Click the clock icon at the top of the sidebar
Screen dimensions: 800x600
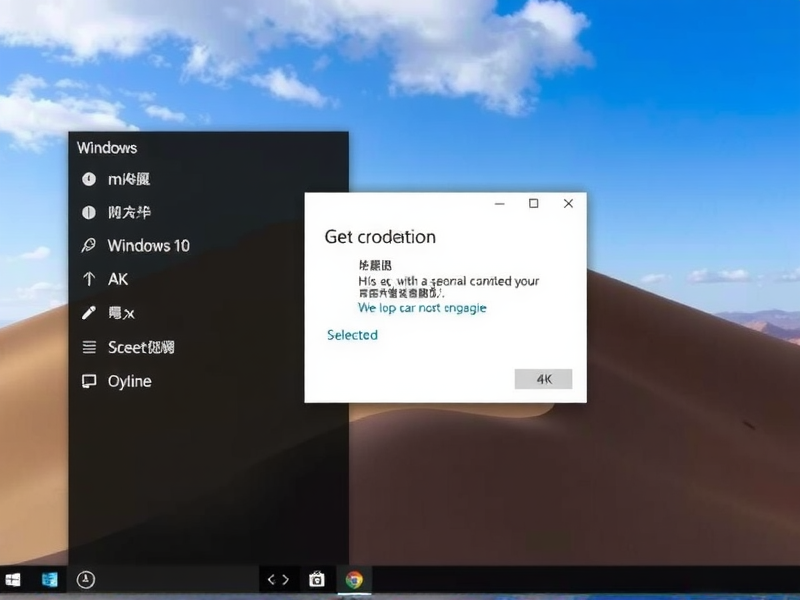[88, 179]
